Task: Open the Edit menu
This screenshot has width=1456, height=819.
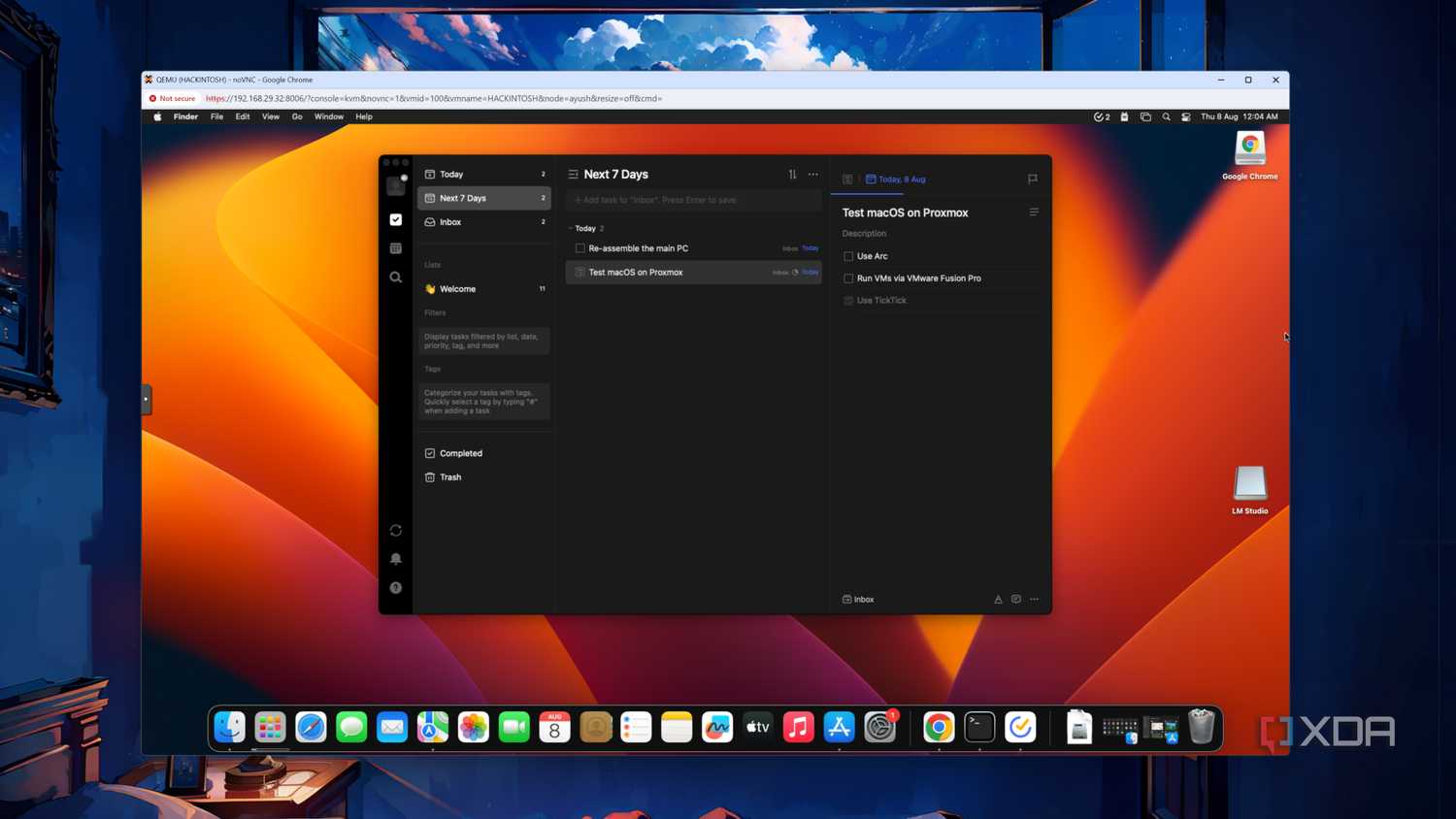Action: point(243,116)
